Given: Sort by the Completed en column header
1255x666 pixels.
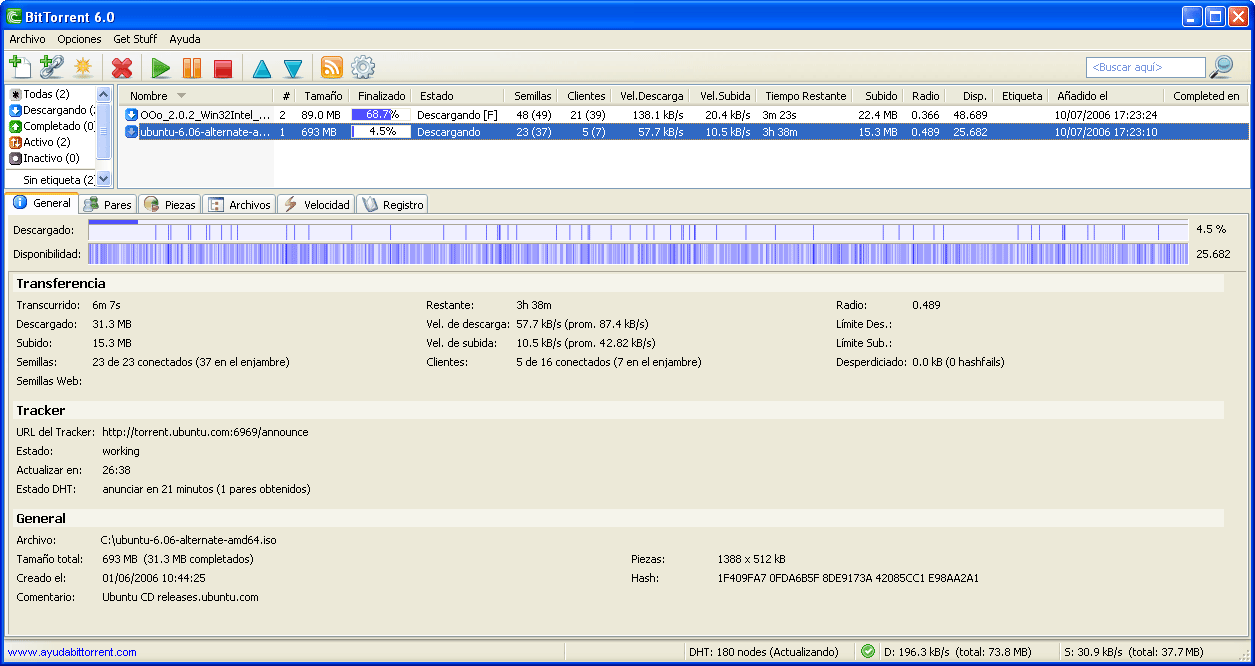Looking at the screenshot, I should point(1206,96).
